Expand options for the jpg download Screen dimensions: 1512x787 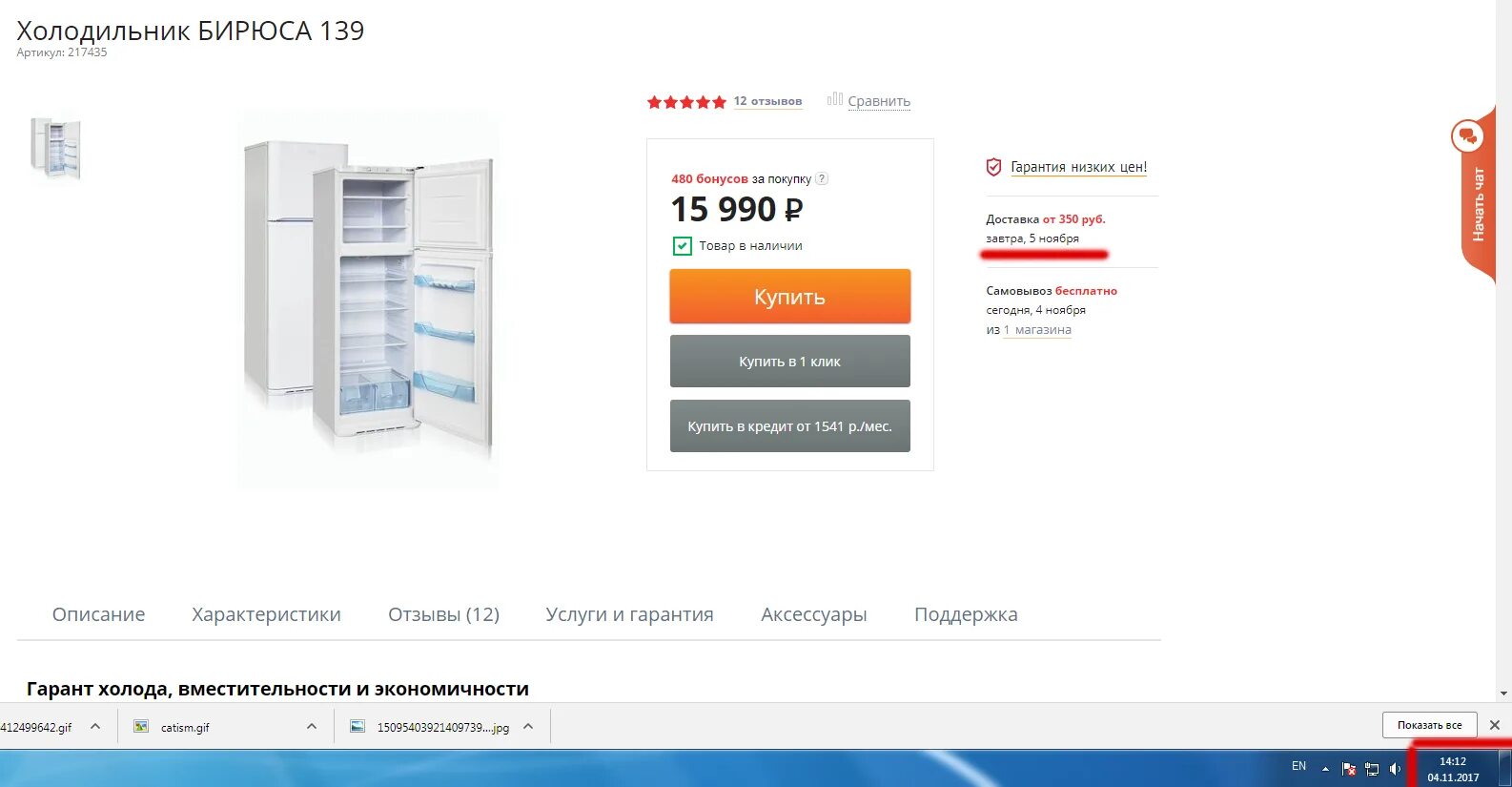coord(528,727)
